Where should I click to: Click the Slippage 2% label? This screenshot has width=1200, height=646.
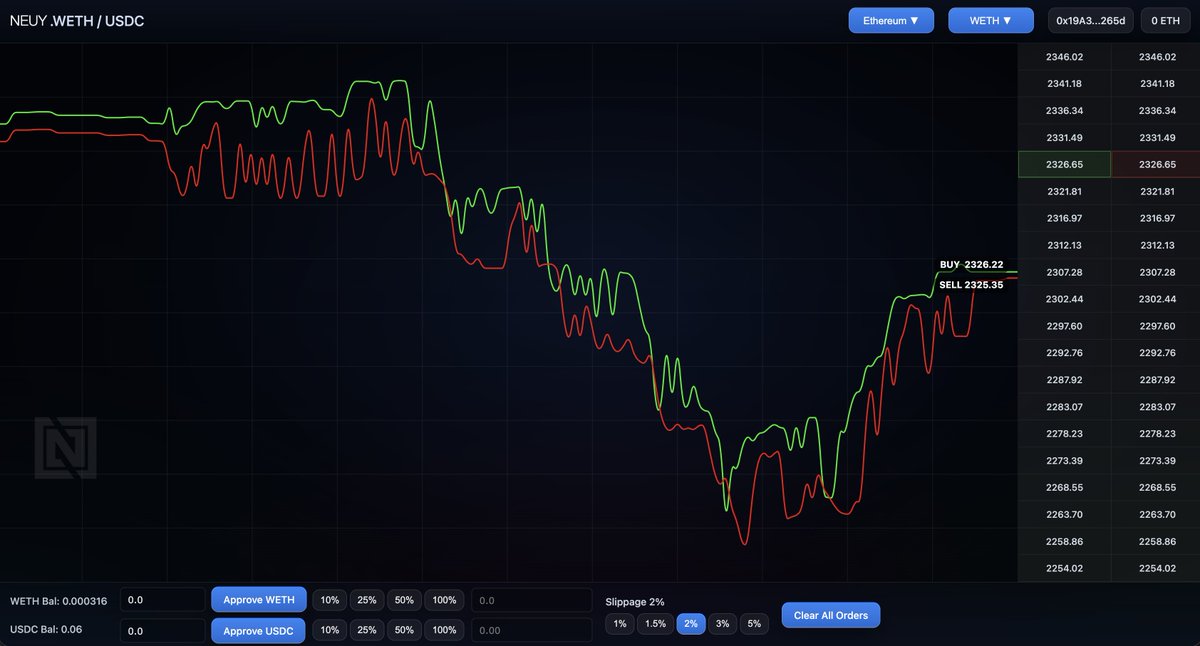tap(635, 602)
